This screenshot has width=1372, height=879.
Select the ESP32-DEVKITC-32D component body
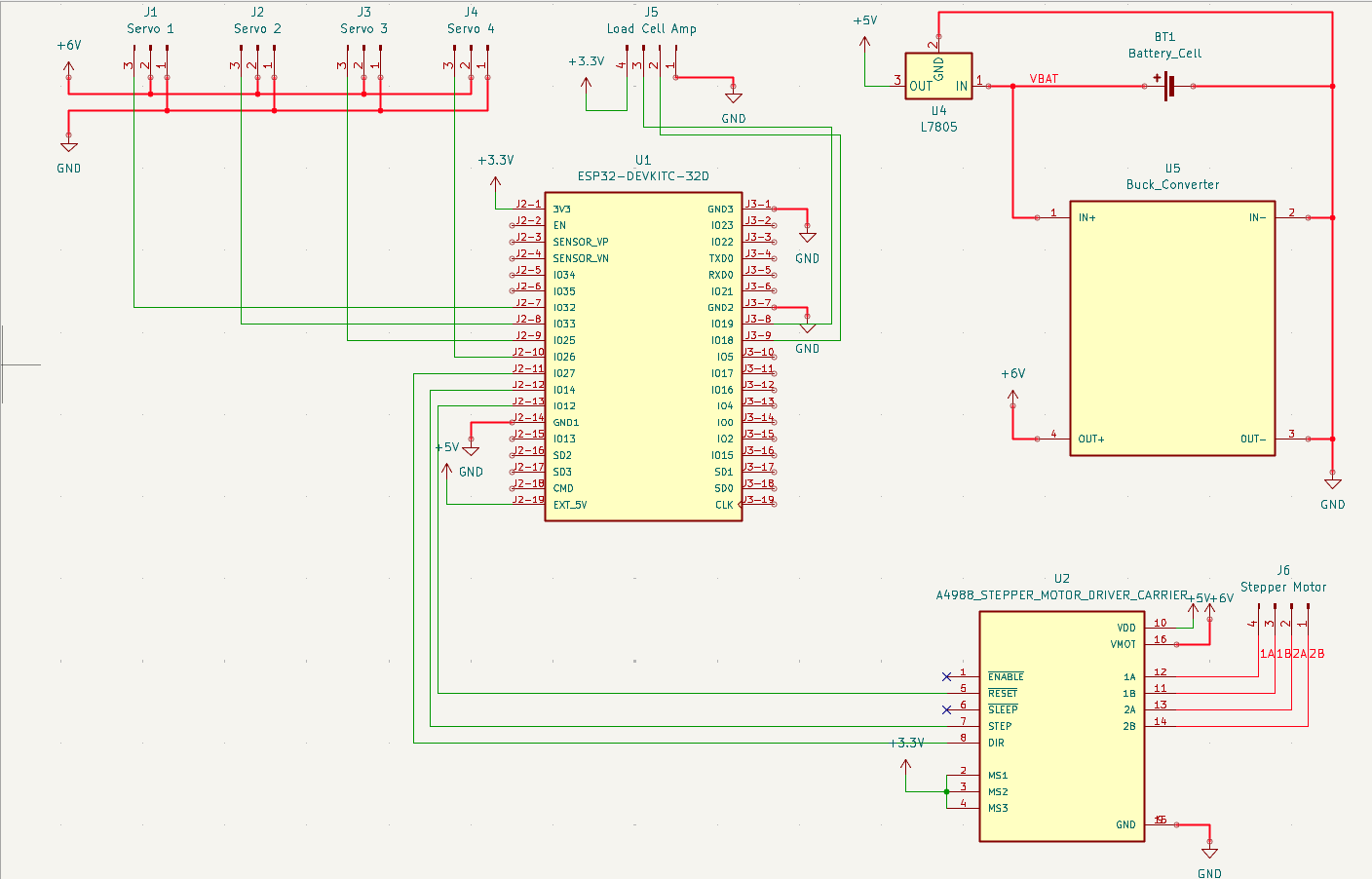coord(643,357)
